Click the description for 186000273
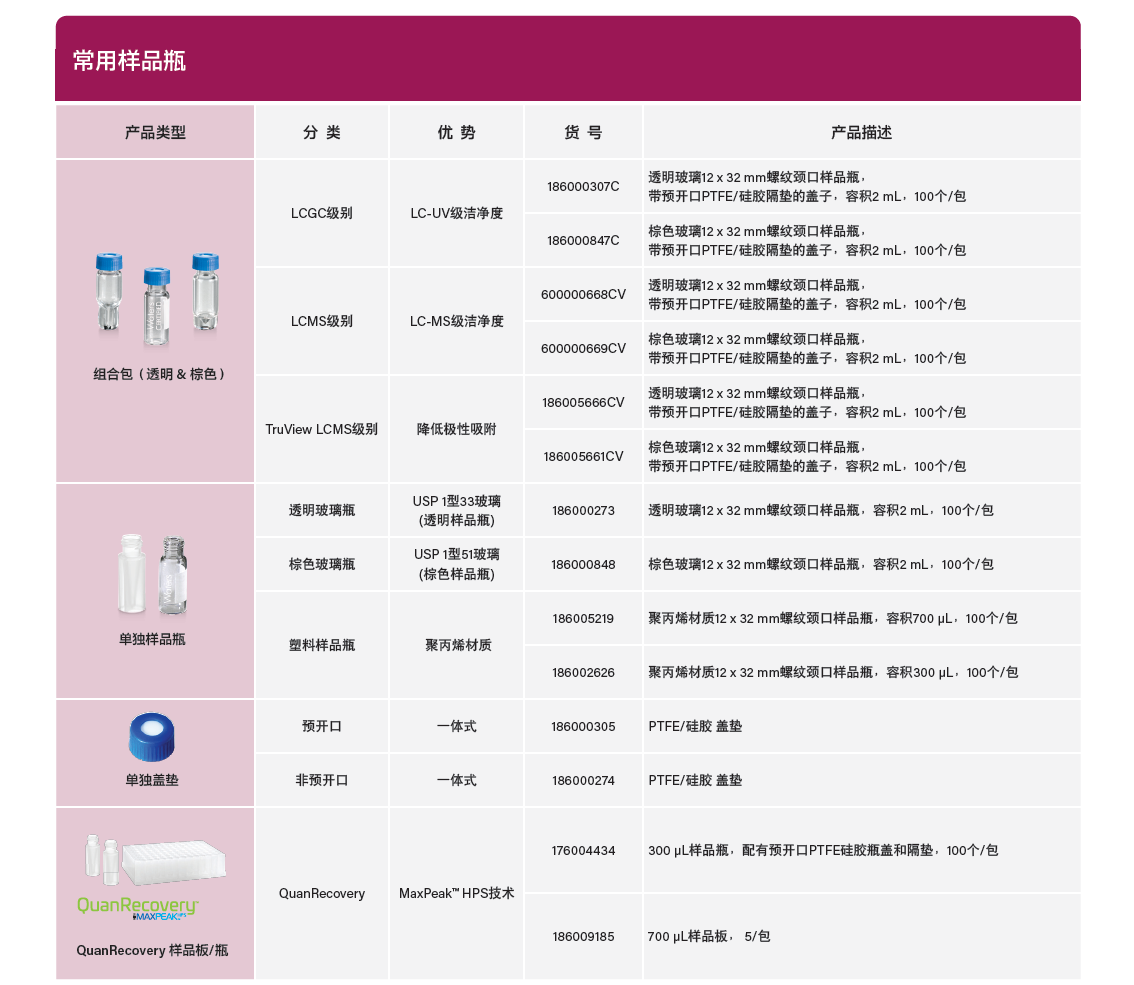This screenshot has width=1134, height=985. (821, 511)
